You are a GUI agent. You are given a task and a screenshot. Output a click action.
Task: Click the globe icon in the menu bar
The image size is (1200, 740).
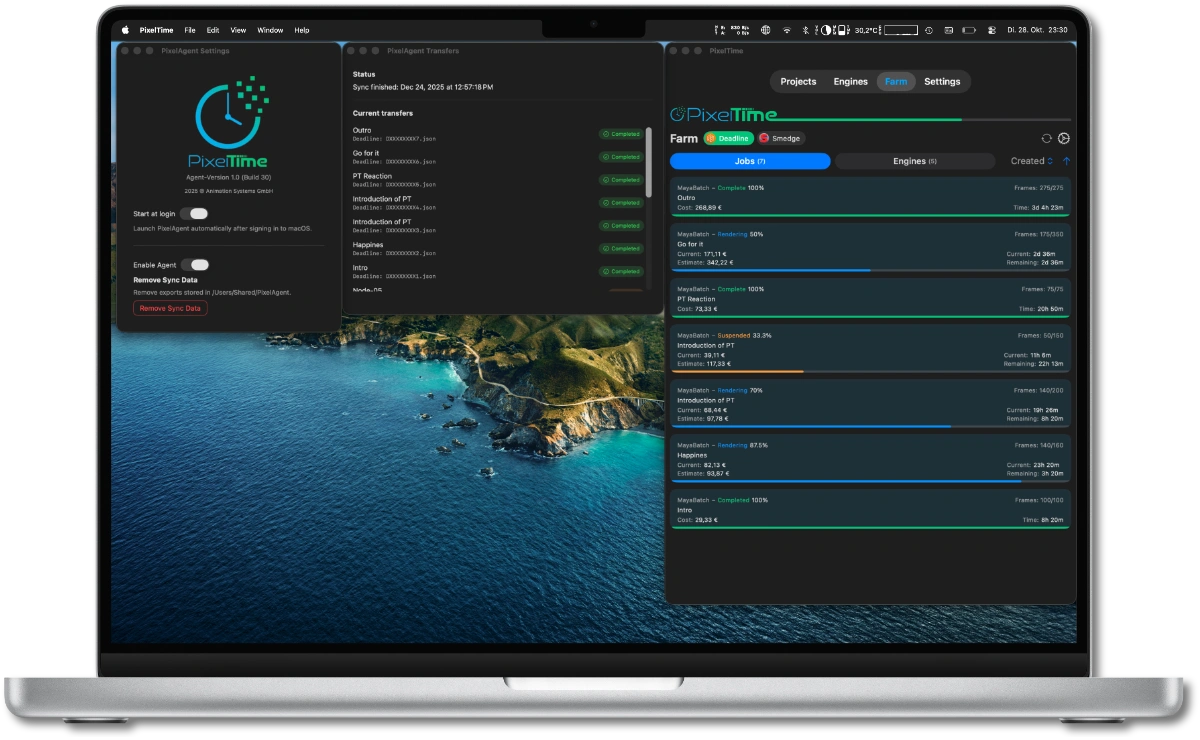pos(766,30)
